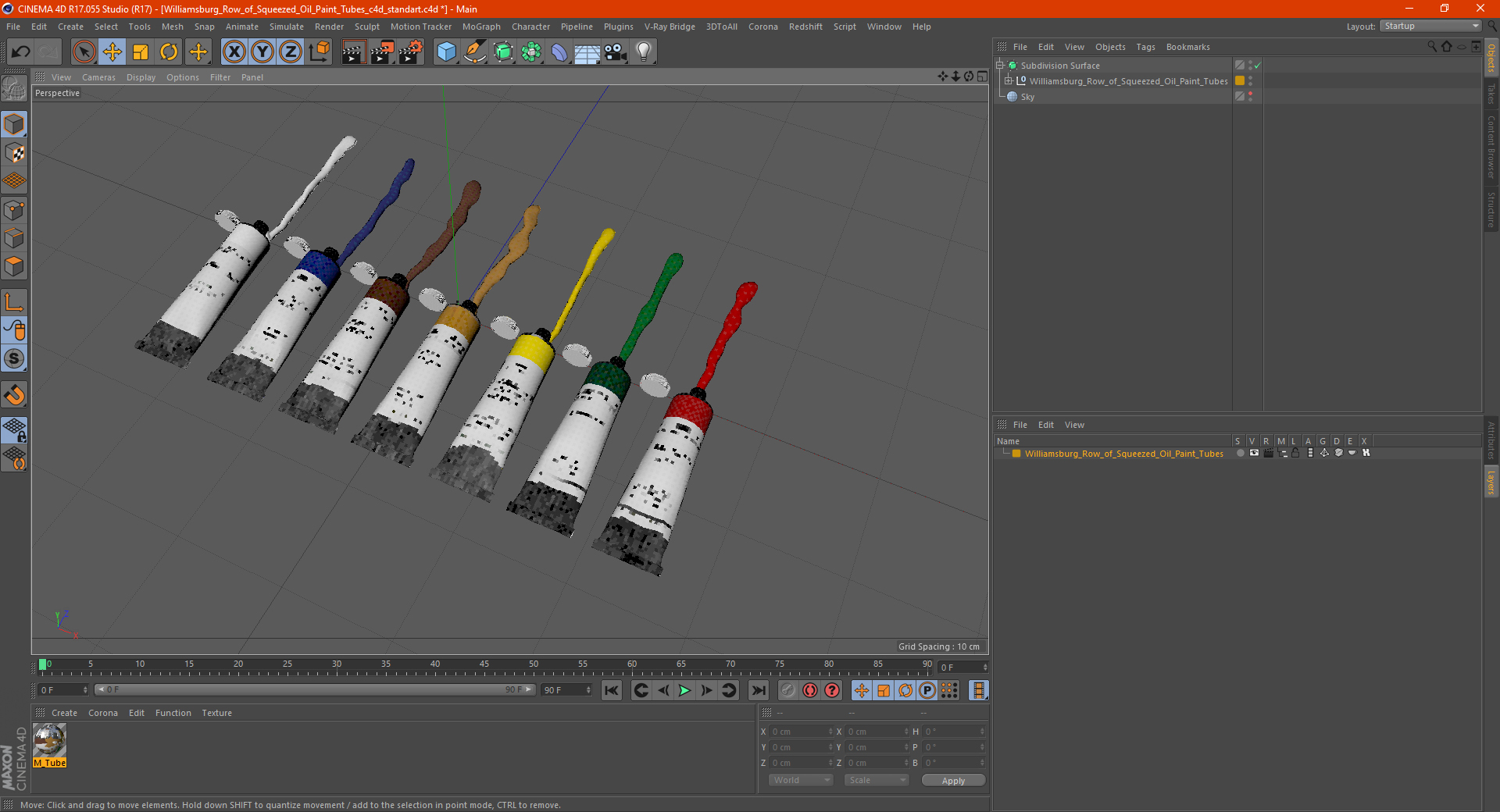Open Object Manager Tags menu
The width and height of the screenshot is (1500, 812).
1145,47
